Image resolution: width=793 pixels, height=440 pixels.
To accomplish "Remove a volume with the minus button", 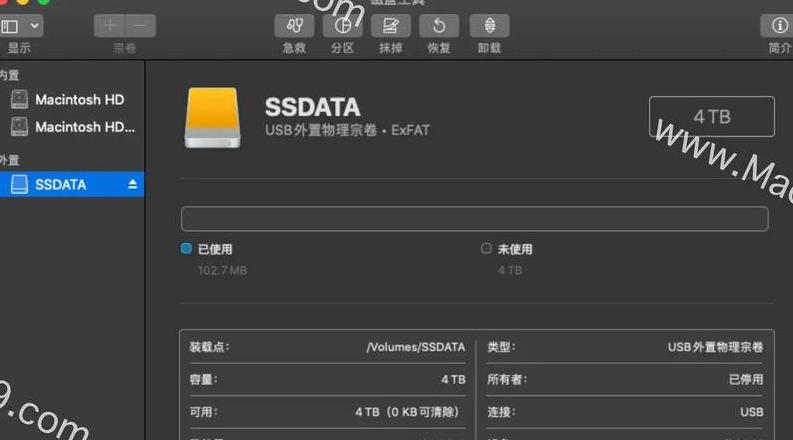I will 141,25.
